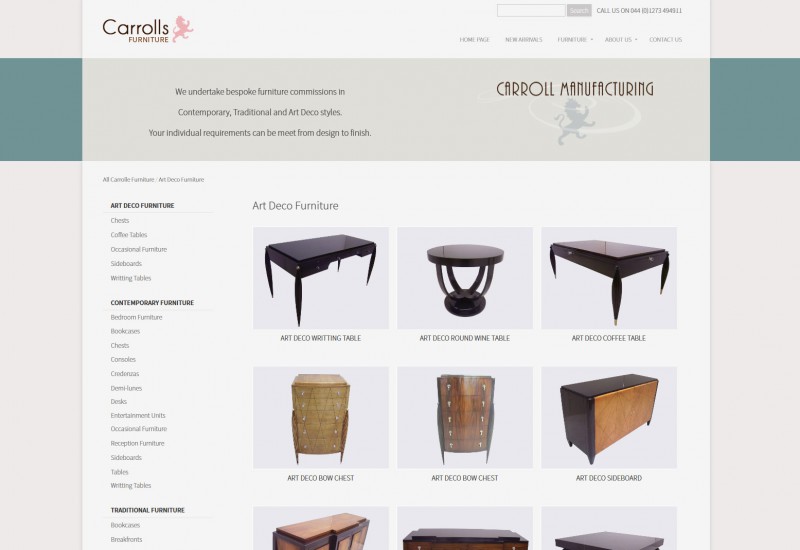Follow the All Carrolls Furniture breadcrumb link
The image size is (800, 550).
[x=128, y=180]
